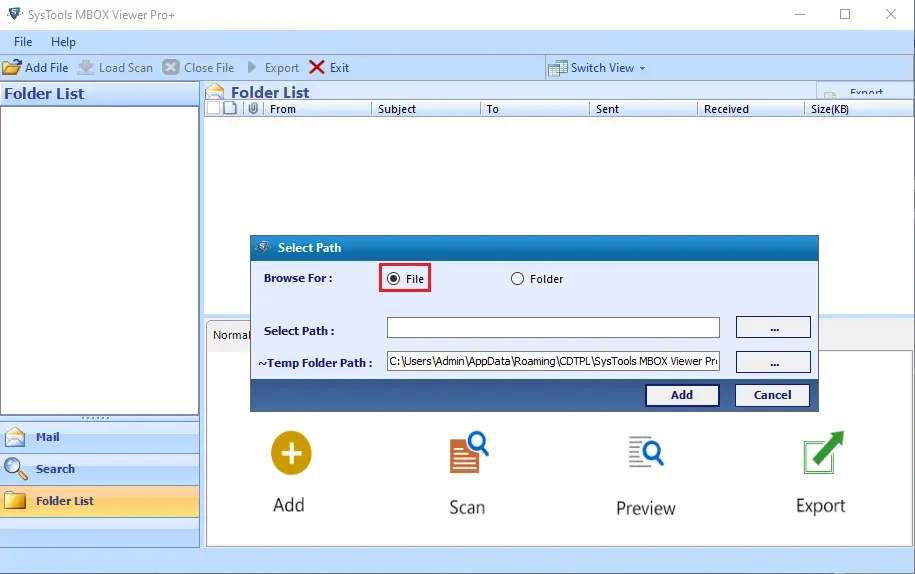
Task: Sort by the To column
Action: (535, 109)
